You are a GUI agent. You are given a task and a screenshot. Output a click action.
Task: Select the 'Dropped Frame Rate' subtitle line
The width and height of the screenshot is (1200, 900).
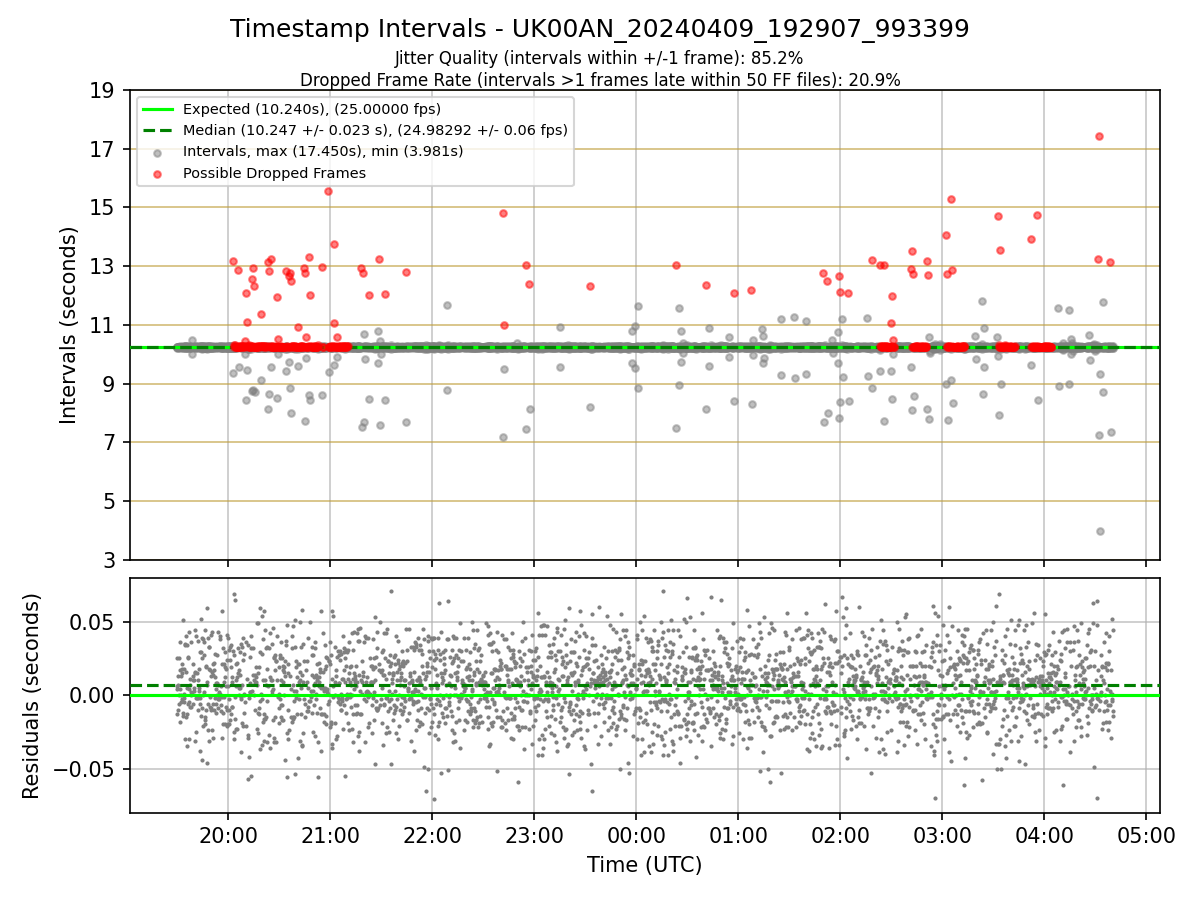coord(600,80)
